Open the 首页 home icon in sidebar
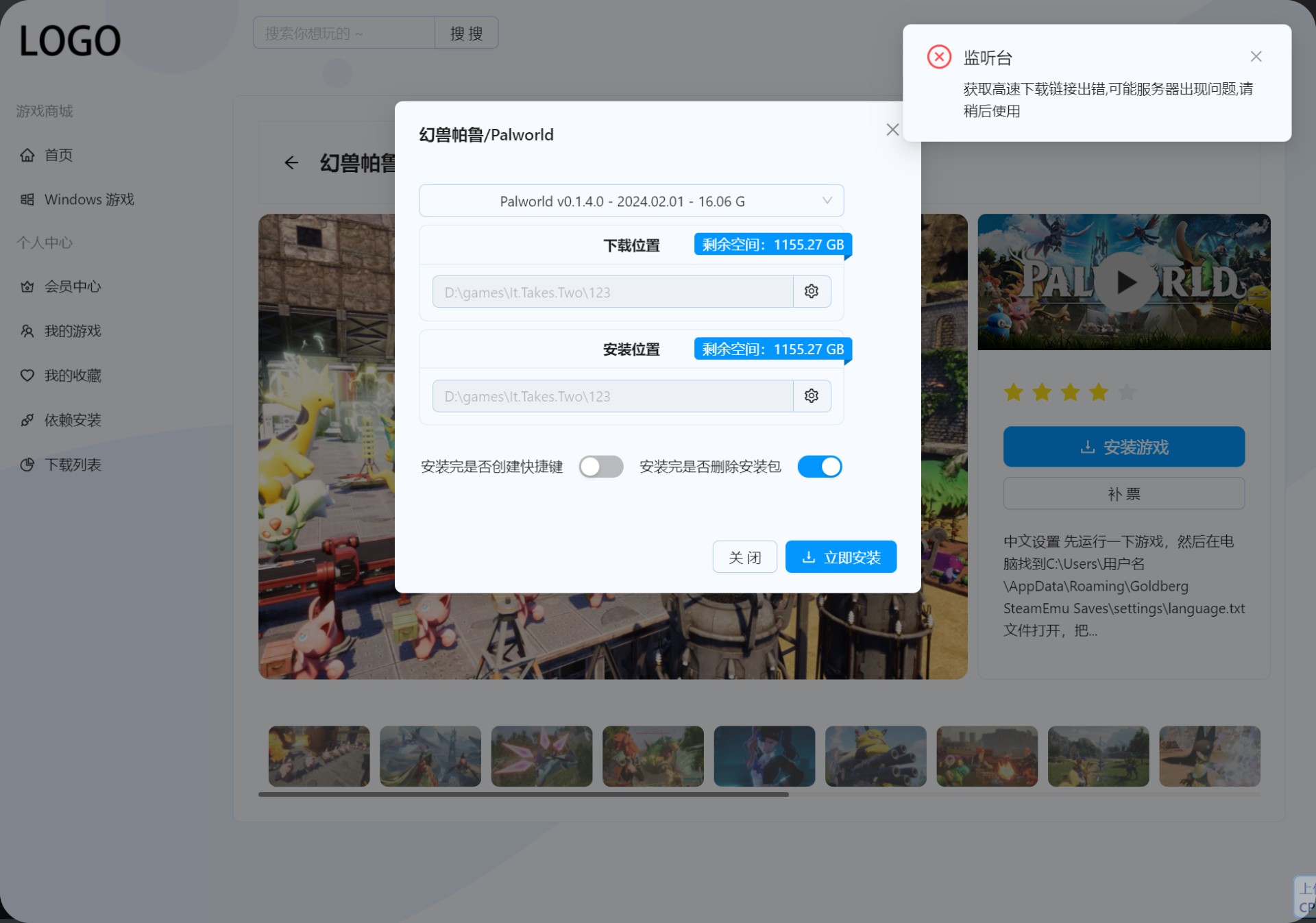The image size is (1316, 923). tap(27, 155)
